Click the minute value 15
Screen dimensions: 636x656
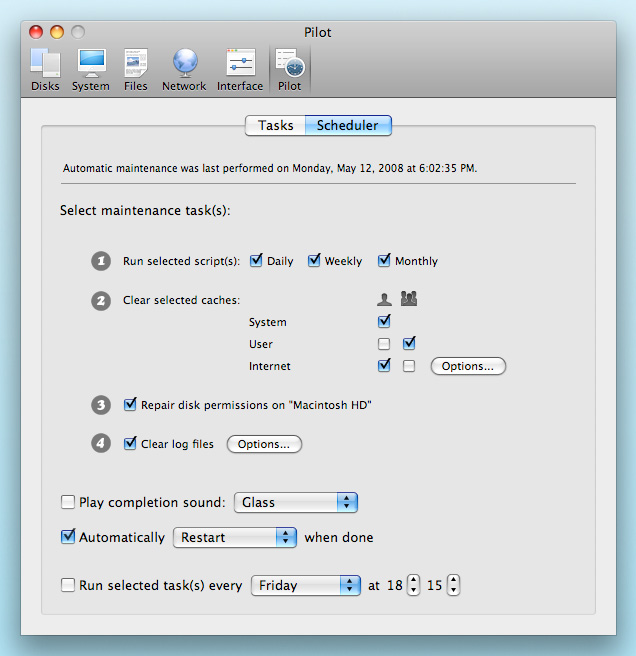434,585
